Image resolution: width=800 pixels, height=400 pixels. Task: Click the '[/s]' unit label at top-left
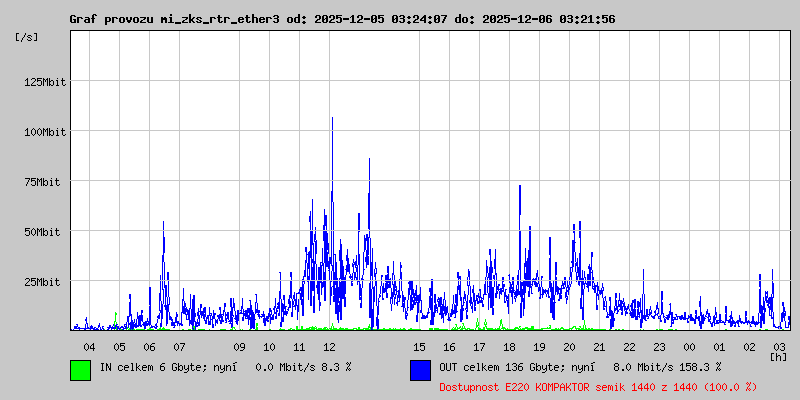coord(27,36)
